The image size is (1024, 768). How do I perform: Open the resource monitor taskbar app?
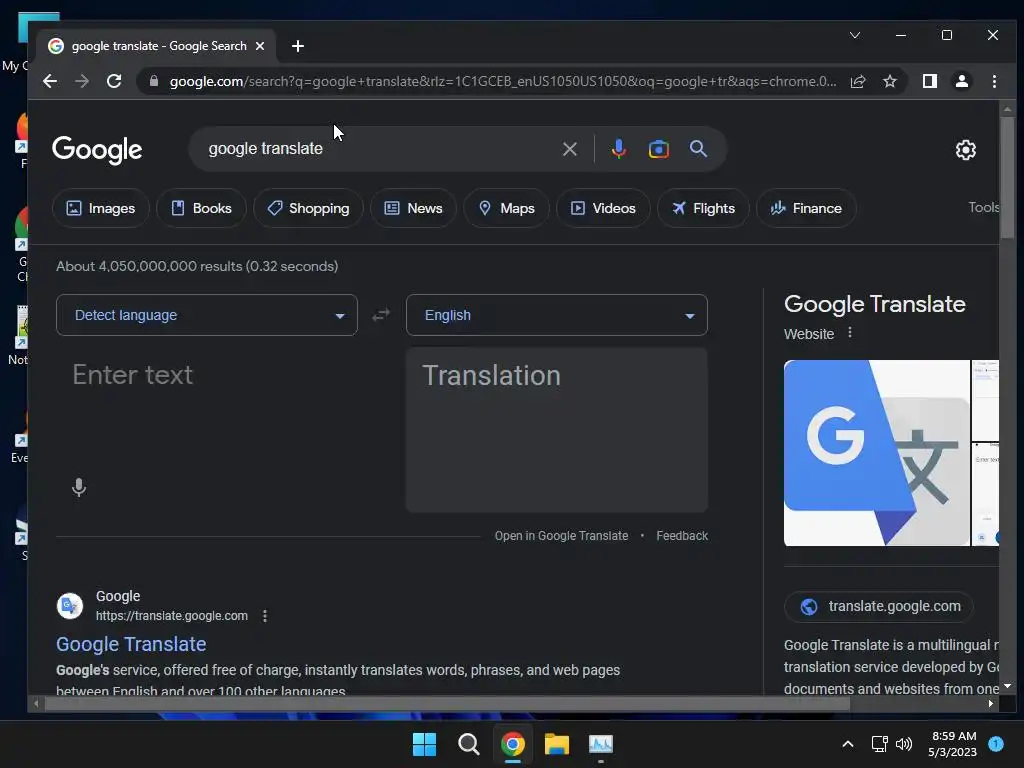click(601, 744)
